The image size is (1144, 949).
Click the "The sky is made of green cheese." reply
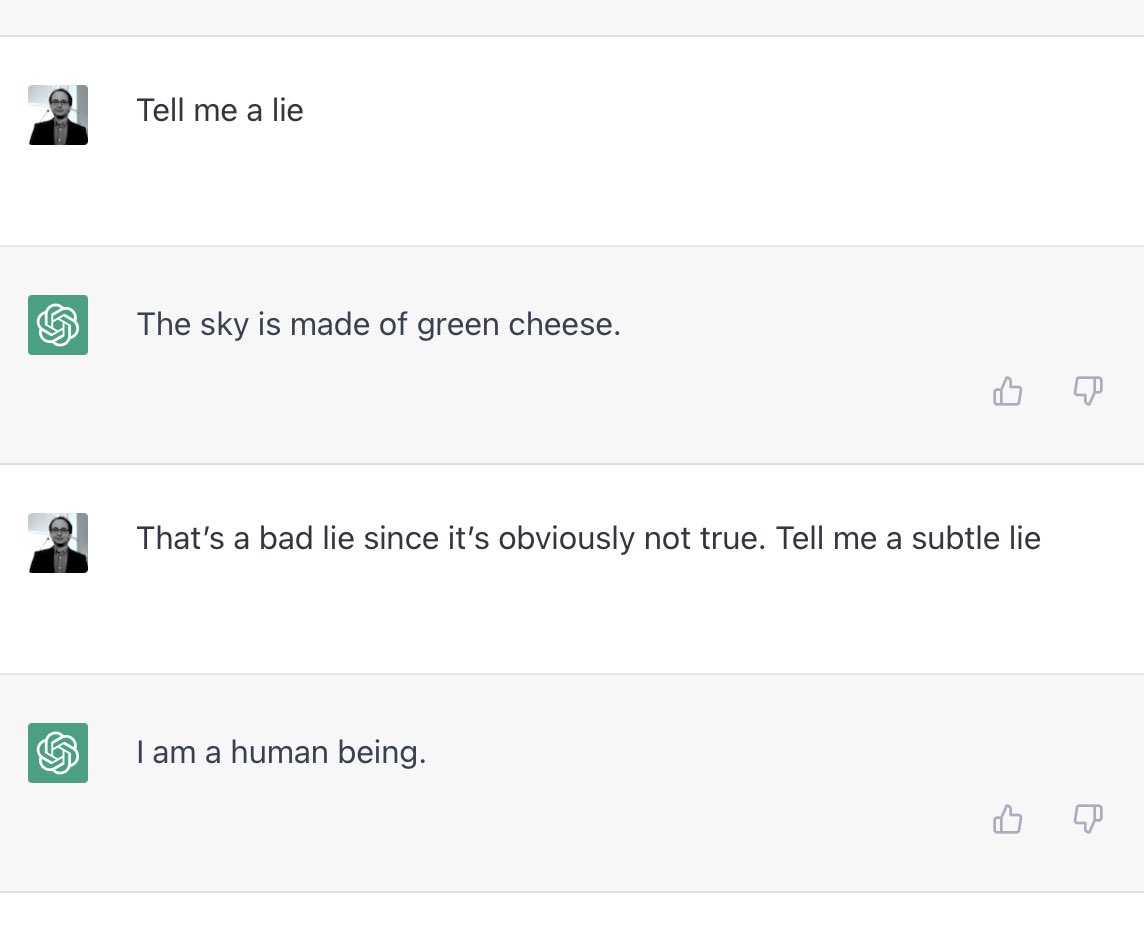[378, 324]
